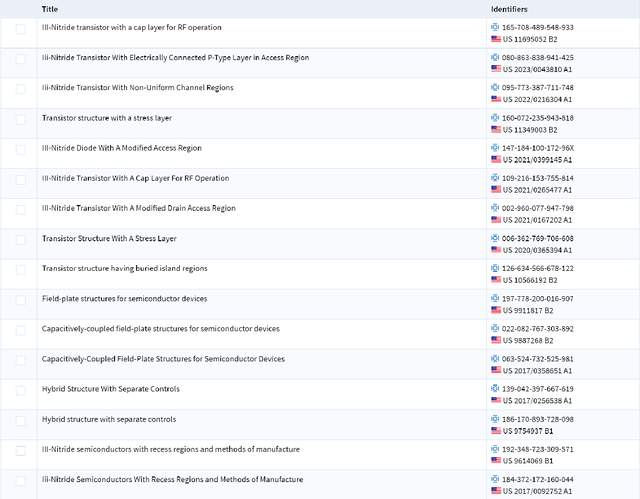The image size is (640, 499).
Task: Click Lens ID icon beside 063-524-732-525-981
Action: click(x=495, y=358)
